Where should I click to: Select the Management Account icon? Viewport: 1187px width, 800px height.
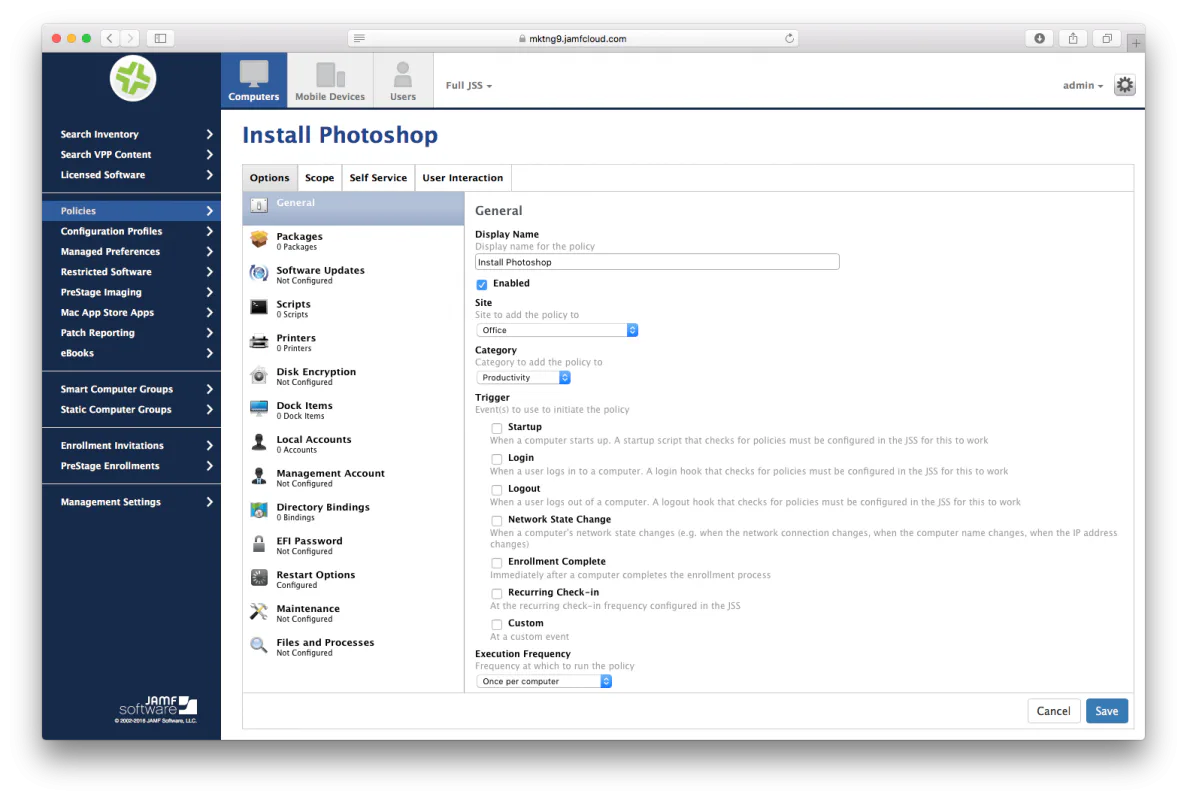click(x=259, y=476)
